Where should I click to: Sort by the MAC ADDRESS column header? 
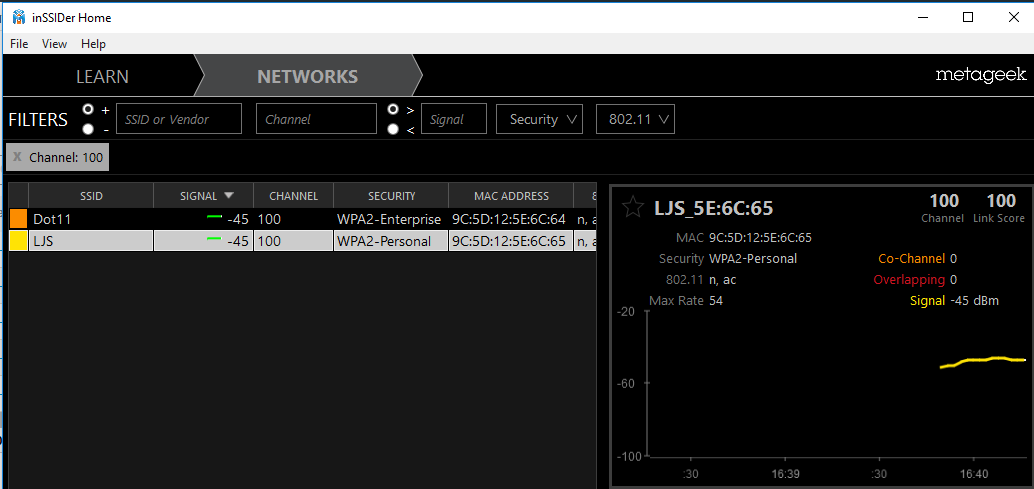(511, 196)
